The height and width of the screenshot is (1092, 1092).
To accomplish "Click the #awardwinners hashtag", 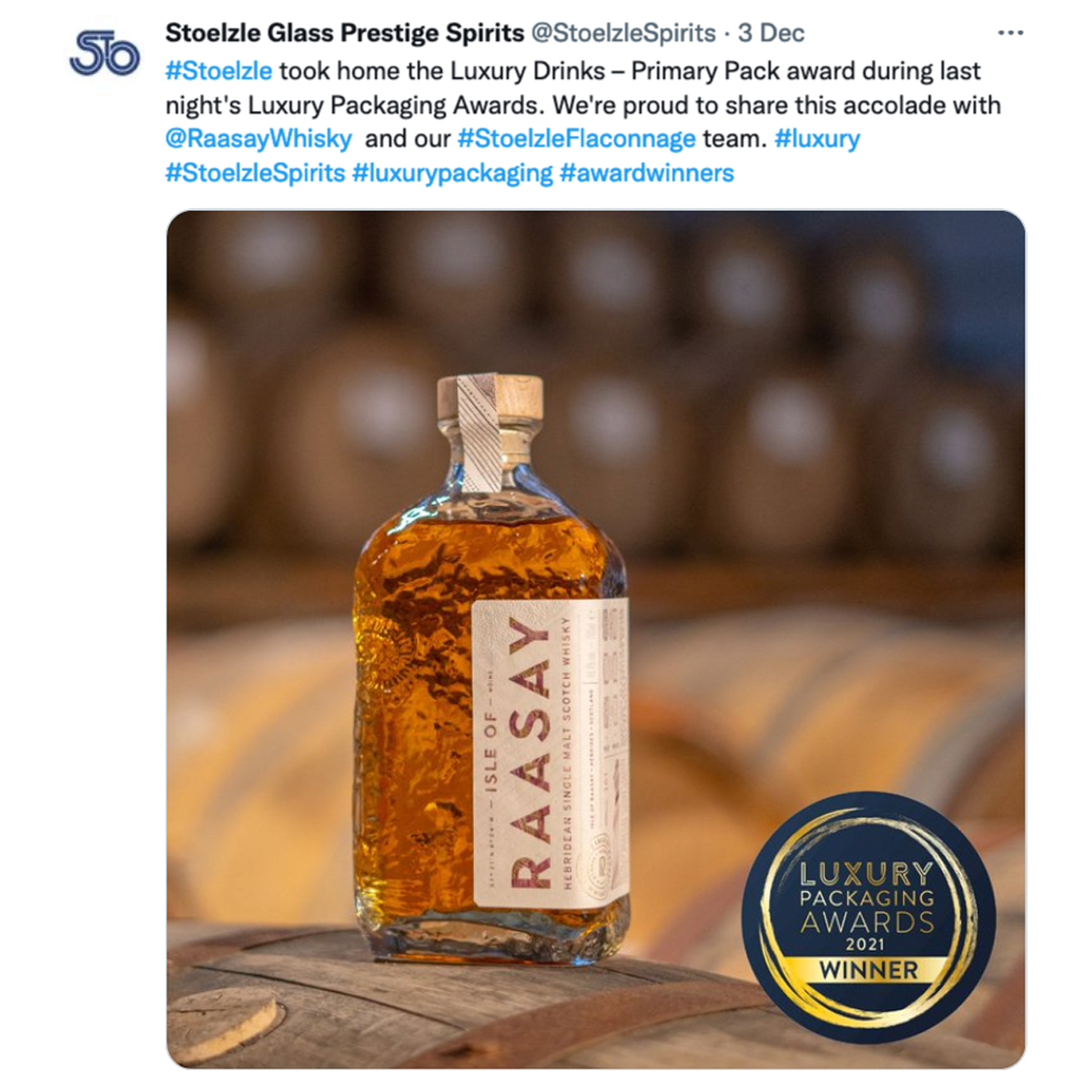I will 647,174.
